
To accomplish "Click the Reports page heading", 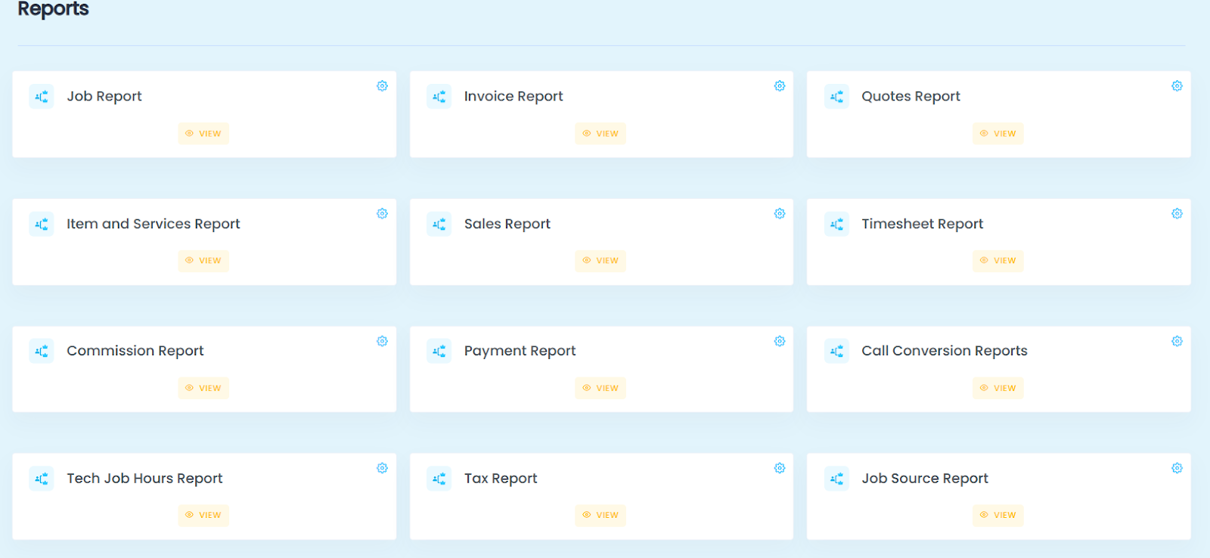I will coord(53,10).
